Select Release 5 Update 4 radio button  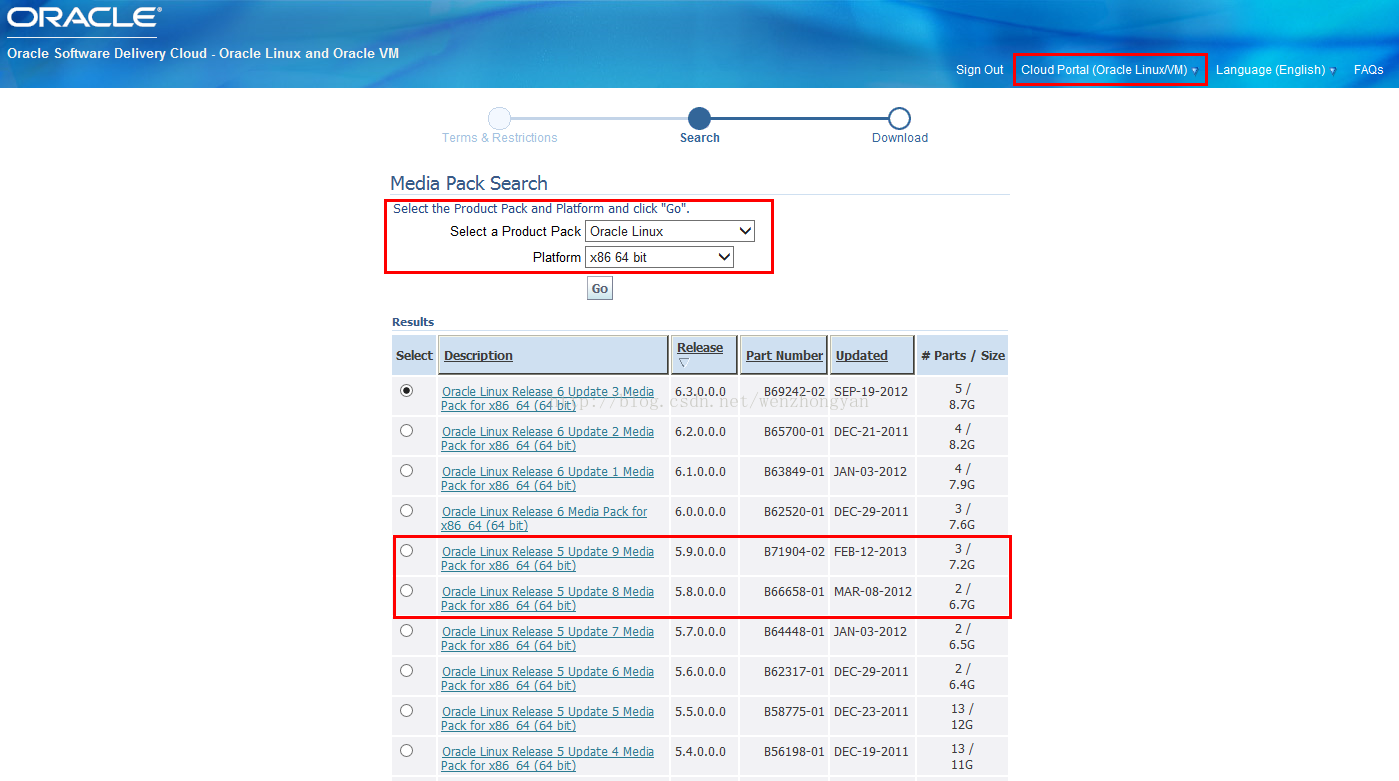pyautogui.click(x=406, y=751)
